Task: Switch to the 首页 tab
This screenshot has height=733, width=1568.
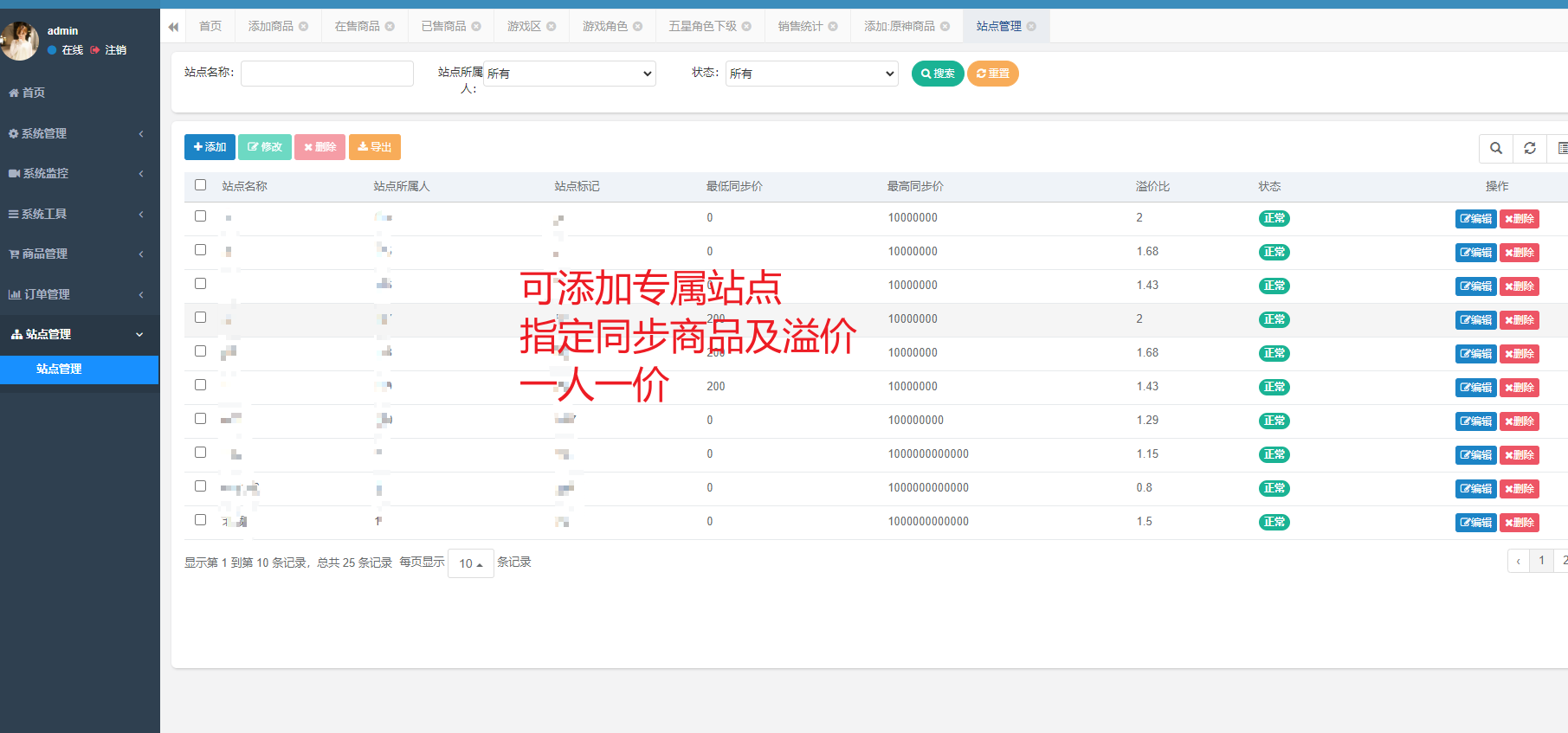Action: pos(210,27)
